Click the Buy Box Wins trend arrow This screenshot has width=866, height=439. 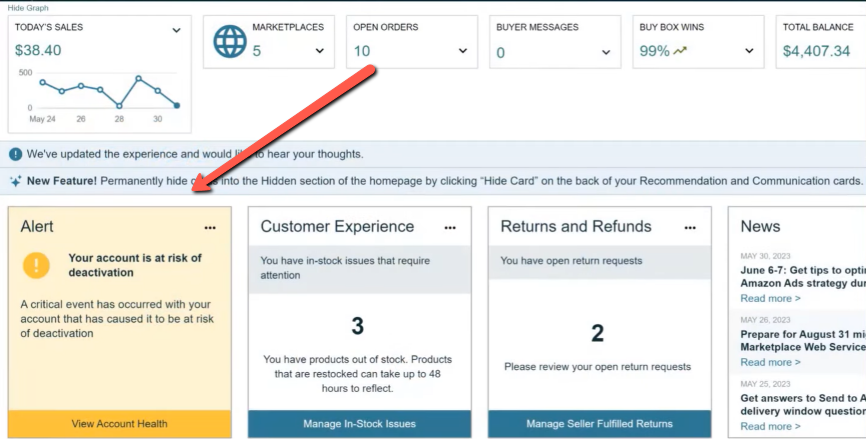(681, 51)
